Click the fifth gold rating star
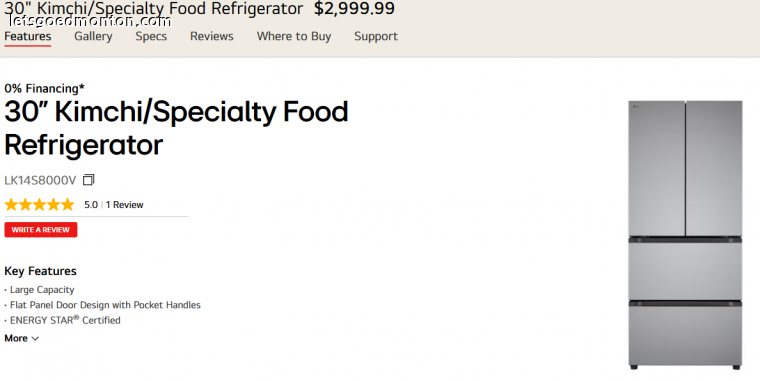Image resolution: width=760 pixels, height=381 pixels. pyautogui.click(x=67, y=205)
